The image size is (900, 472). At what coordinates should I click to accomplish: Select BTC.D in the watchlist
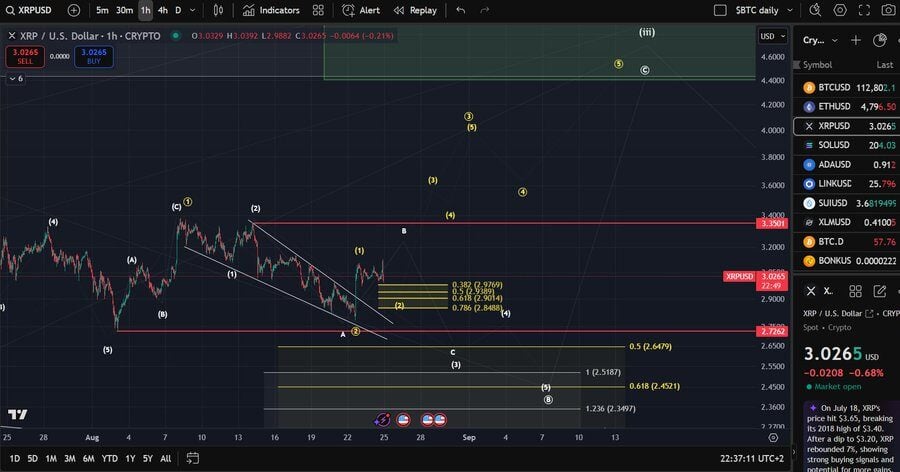coord(847,242)
